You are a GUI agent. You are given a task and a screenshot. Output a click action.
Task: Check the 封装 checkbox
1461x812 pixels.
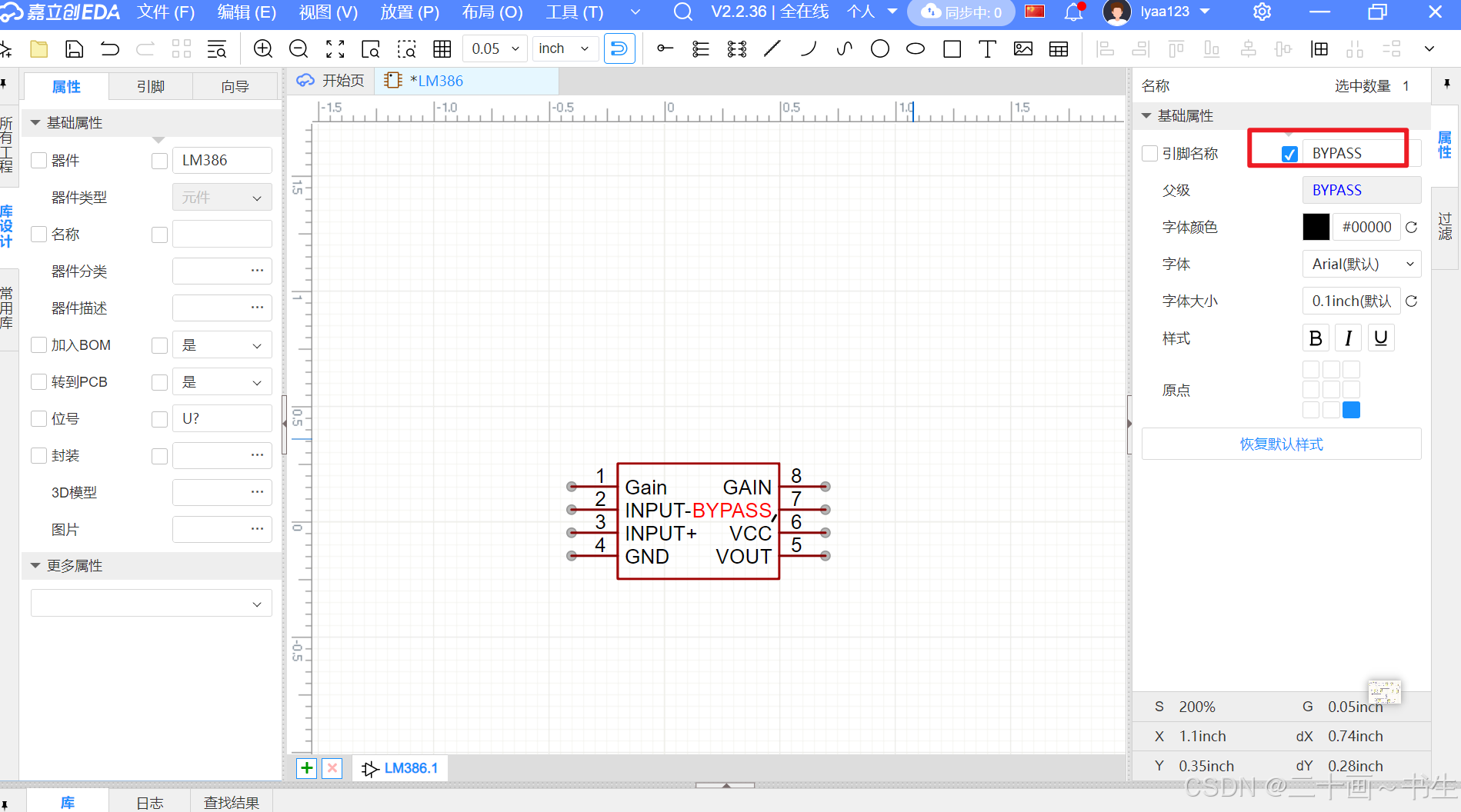(x=39, y=456)
